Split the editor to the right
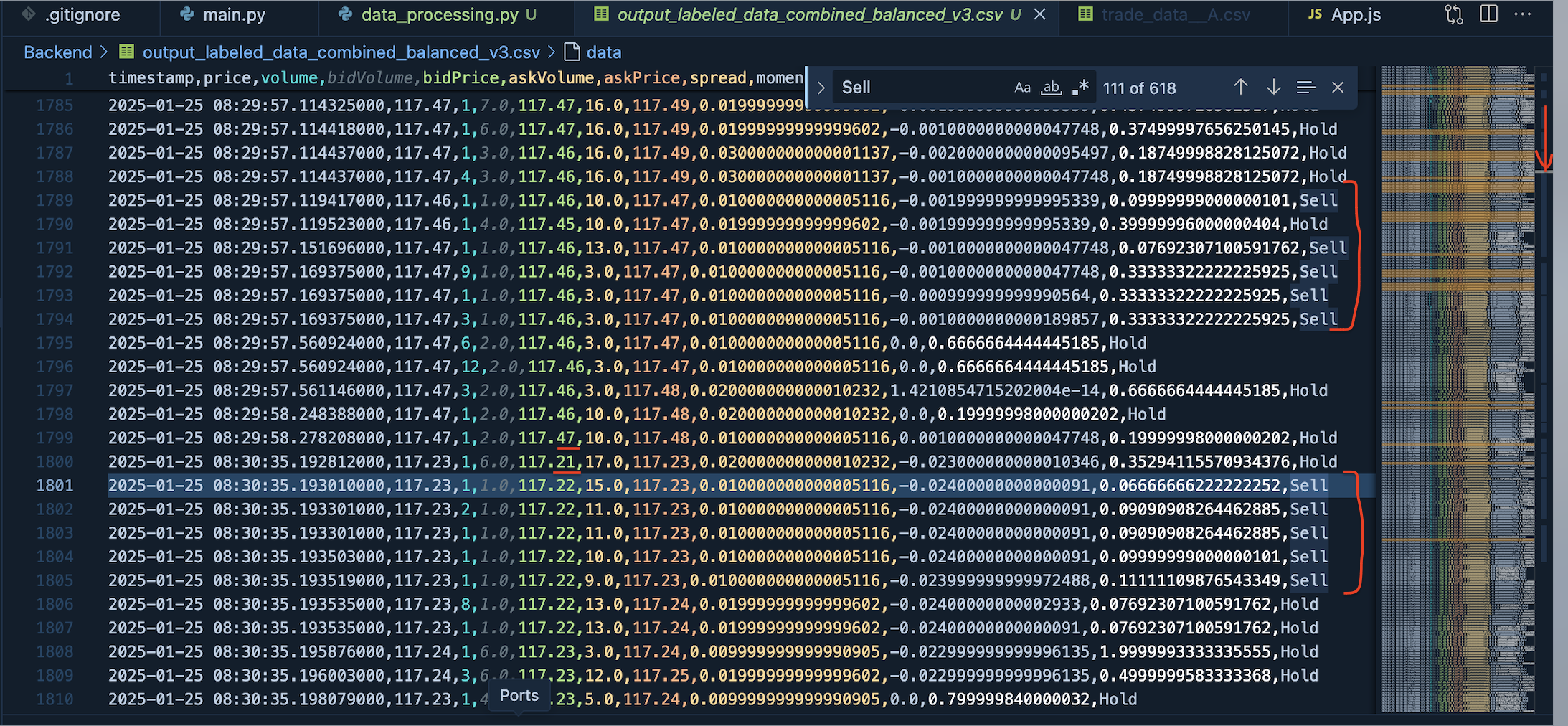1568x726 pixels. click(1489, 14)
